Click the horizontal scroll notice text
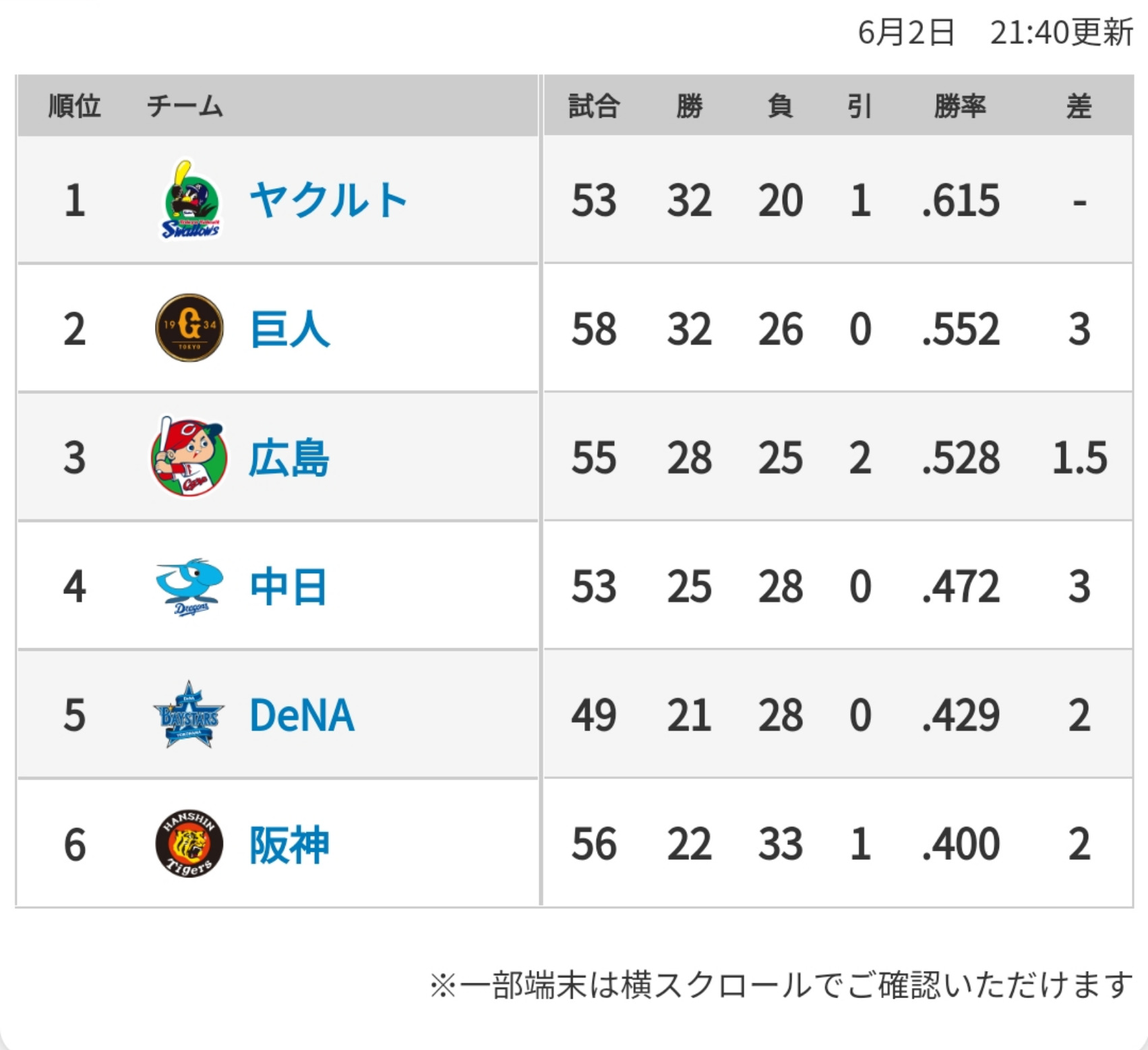The height and width of the screenshot is (1050, 1148). (x=781, y=985)
